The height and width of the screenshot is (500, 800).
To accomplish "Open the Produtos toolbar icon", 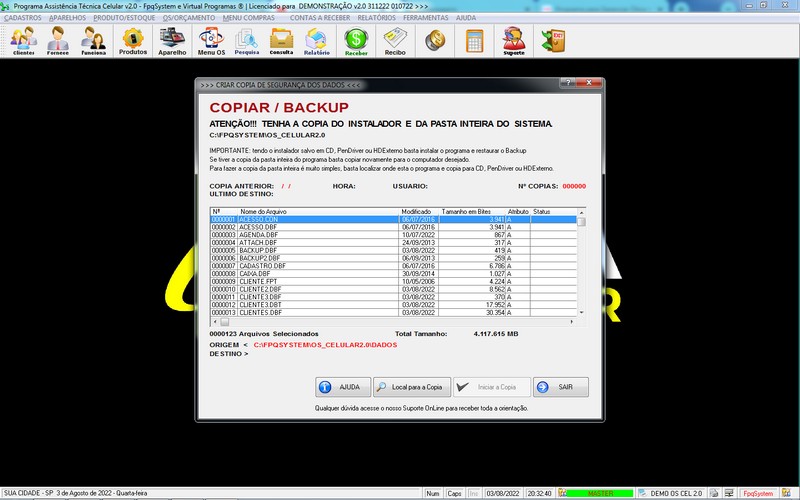I will (x=133, y=41).
